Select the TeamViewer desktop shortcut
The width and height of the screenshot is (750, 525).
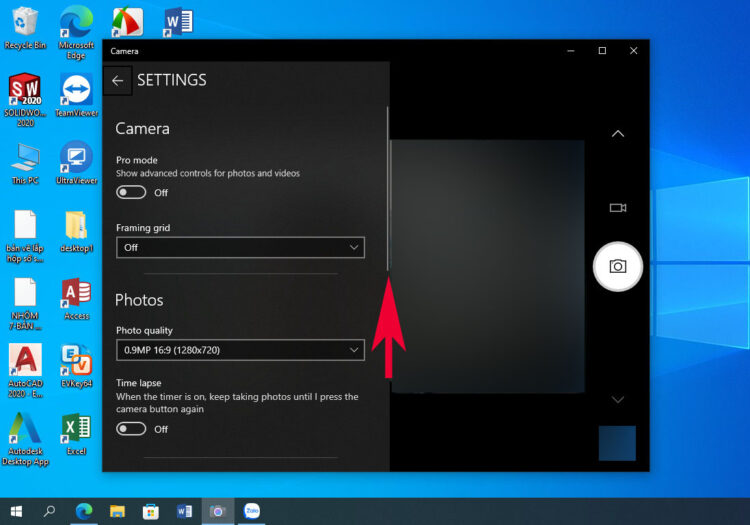click(76, 96)
